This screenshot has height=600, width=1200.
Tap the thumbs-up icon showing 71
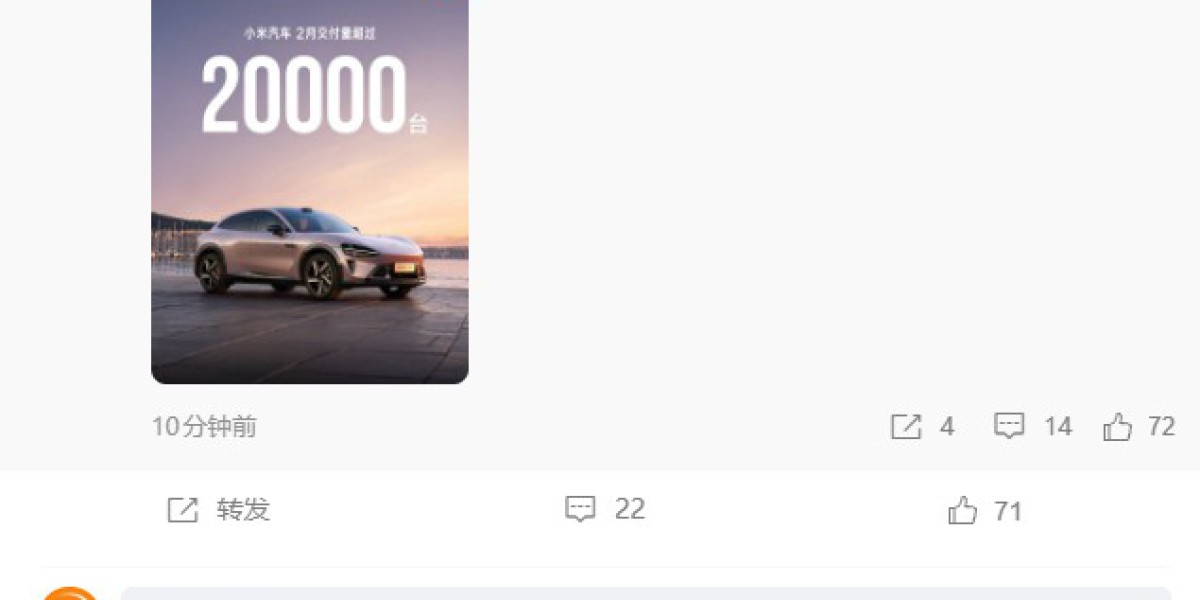click(963, 511)
